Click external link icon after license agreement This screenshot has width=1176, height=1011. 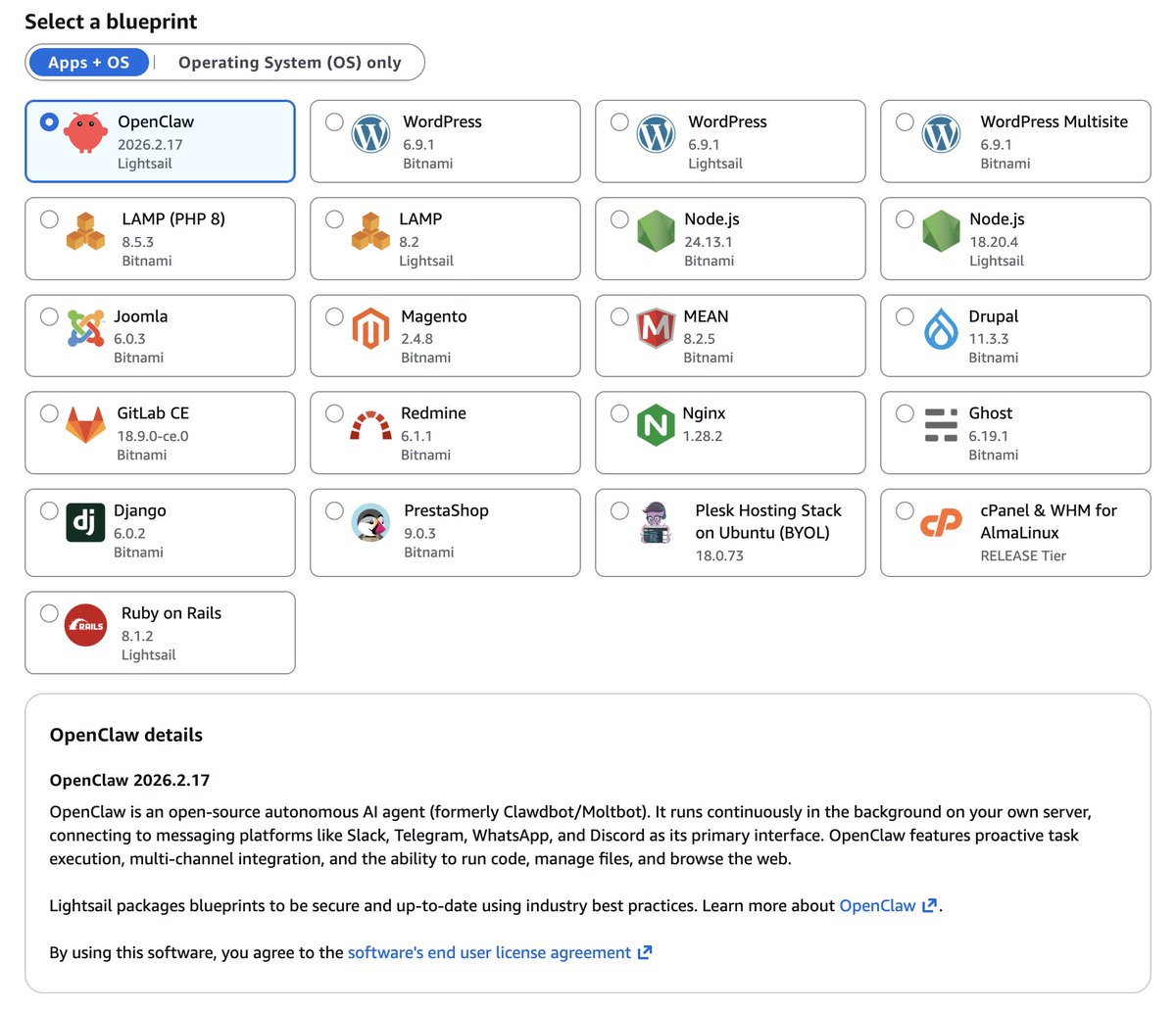point(644,952)
